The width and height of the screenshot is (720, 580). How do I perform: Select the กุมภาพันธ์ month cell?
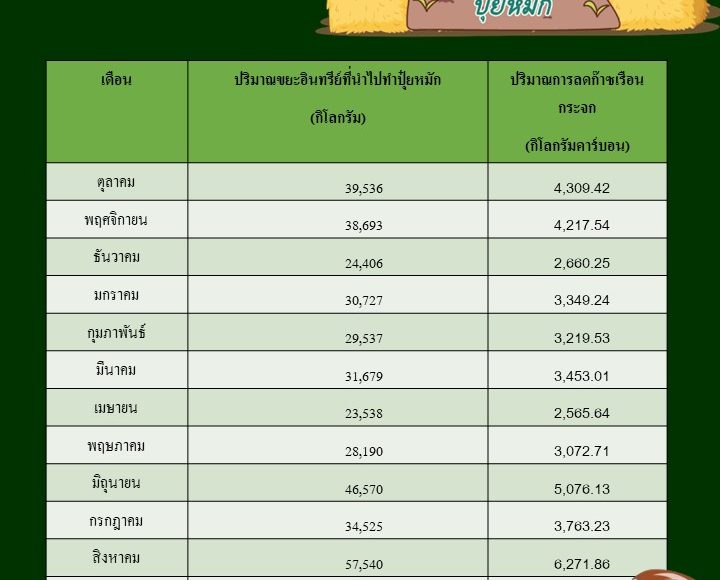pyautogui.click(x=117, y=332)
